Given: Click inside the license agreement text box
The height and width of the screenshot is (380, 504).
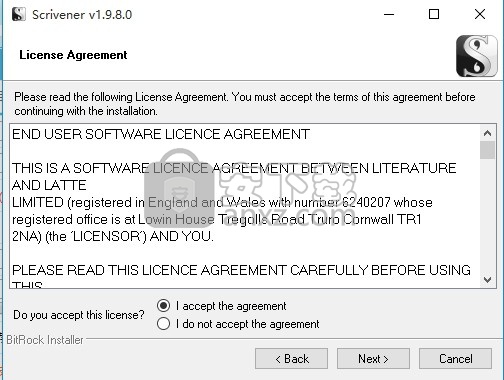Looking at the screenshot, I should click(x=245, y=206).
